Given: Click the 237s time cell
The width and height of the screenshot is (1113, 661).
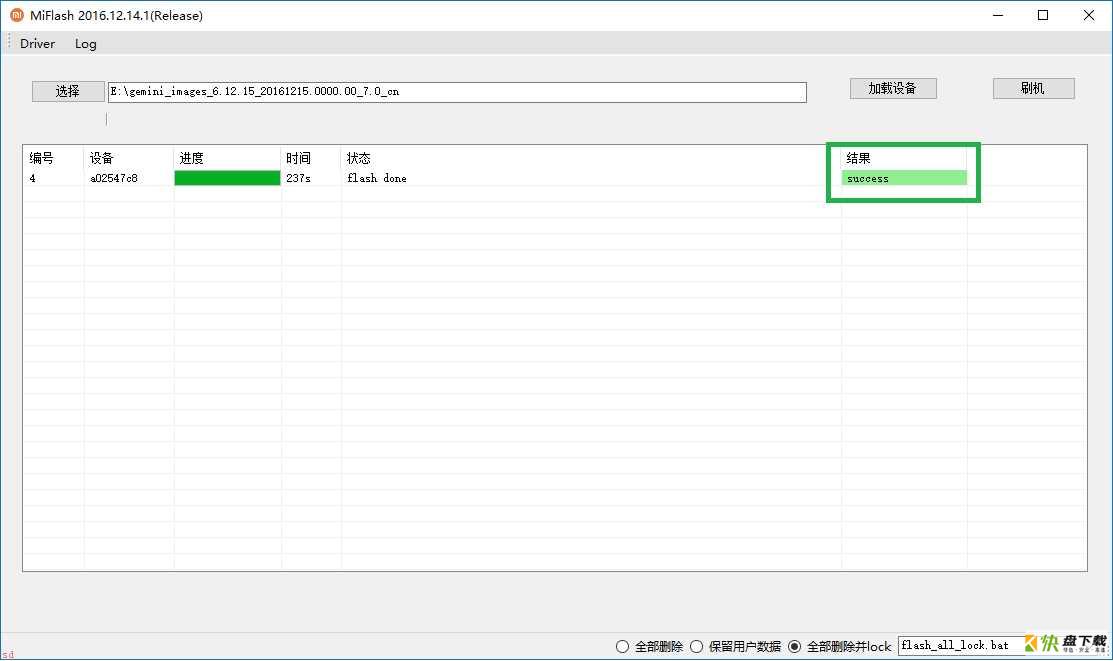Looking at the screenshot, I should pyautogui.click(x=298, y=178).
